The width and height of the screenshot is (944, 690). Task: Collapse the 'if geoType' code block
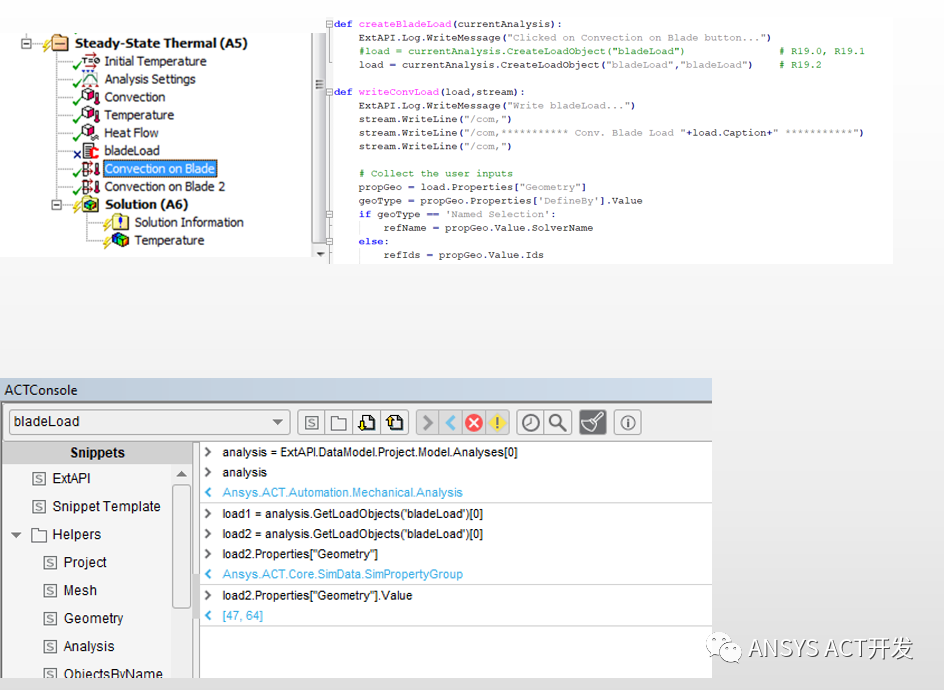coord(329,214)
